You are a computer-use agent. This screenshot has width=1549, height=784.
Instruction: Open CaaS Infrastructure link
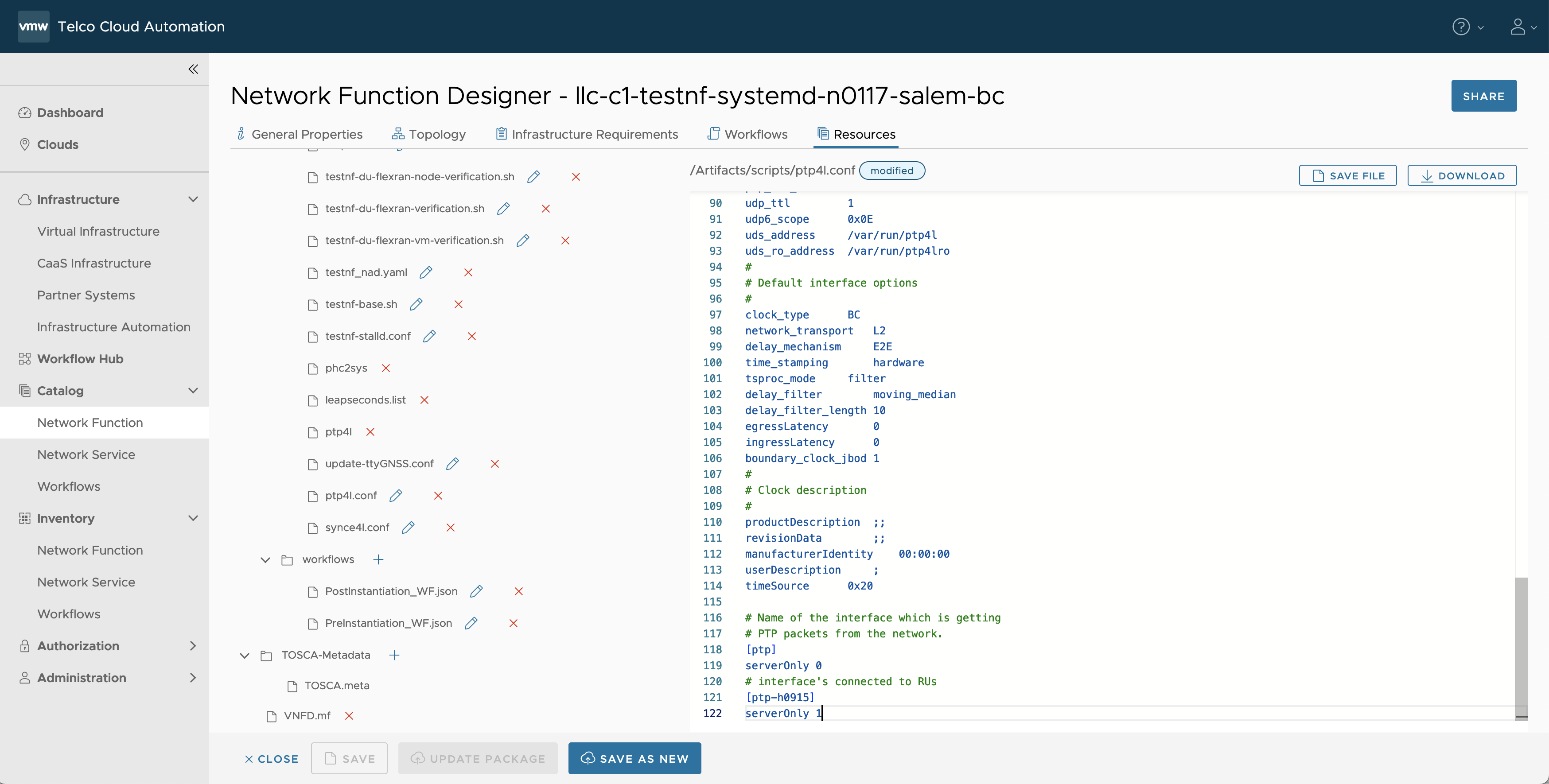(94, 263)
